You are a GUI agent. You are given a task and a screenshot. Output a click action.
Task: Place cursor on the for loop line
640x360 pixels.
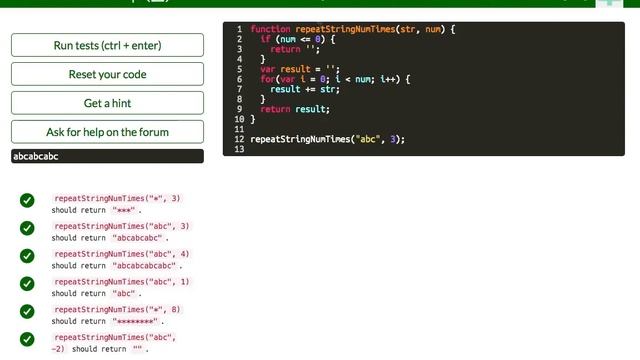click(335, 79)
